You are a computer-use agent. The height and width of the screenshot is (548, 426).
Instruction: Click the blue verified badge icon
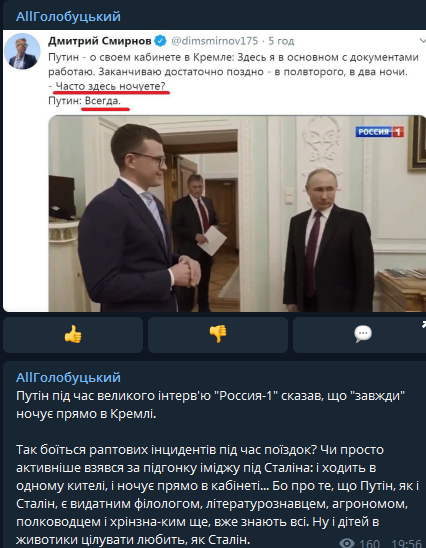160,41
